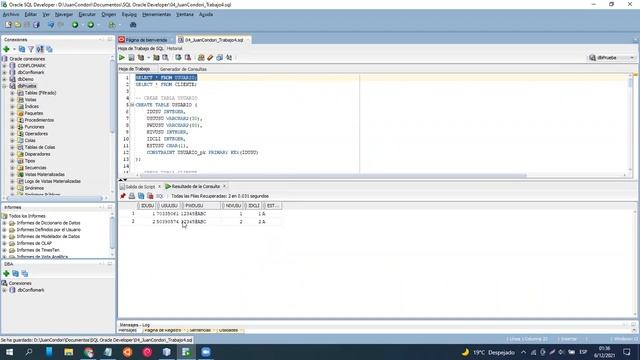Click the binoculars Find DB Object icon
640x360 pixels.
click(133, 25)
